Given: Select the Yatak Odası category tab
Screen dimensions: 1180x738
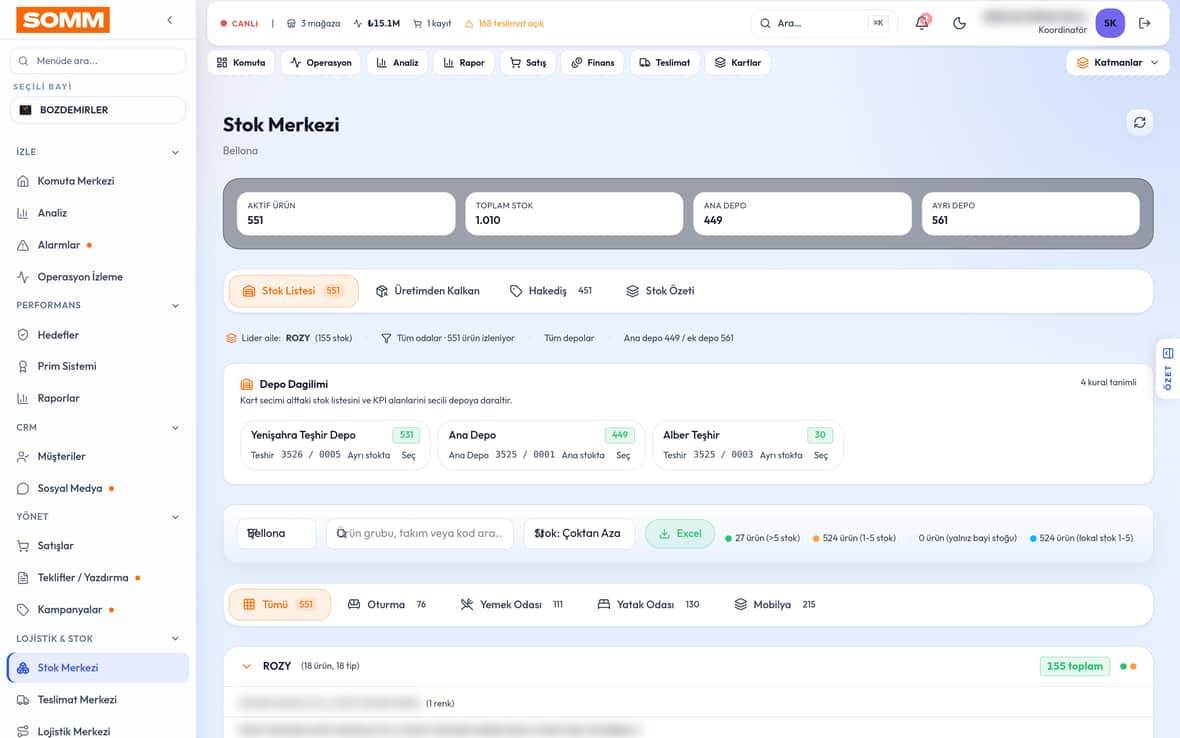Looking at the screenshot, I should (648, 605).
